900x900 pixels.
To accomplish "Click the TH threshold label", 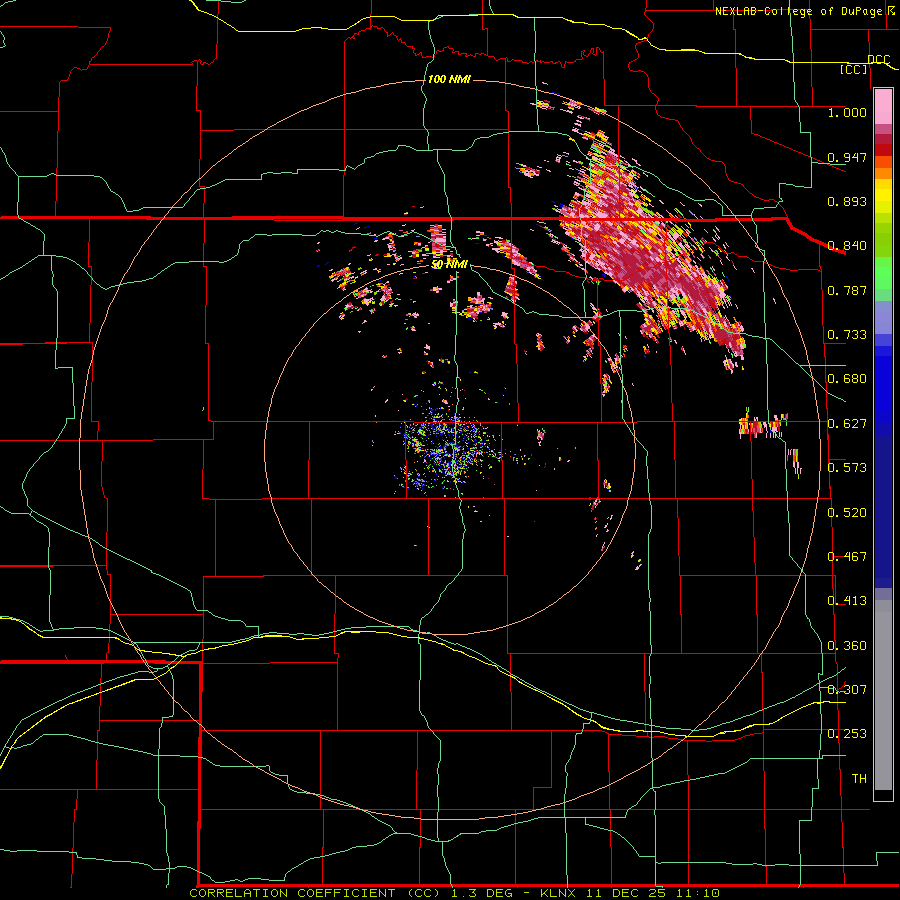I will 859,779.
